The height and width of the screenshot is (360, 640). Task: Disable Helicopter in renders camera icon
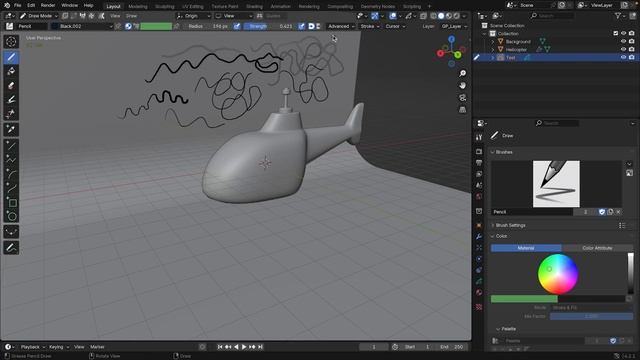(x=631, y=49)
